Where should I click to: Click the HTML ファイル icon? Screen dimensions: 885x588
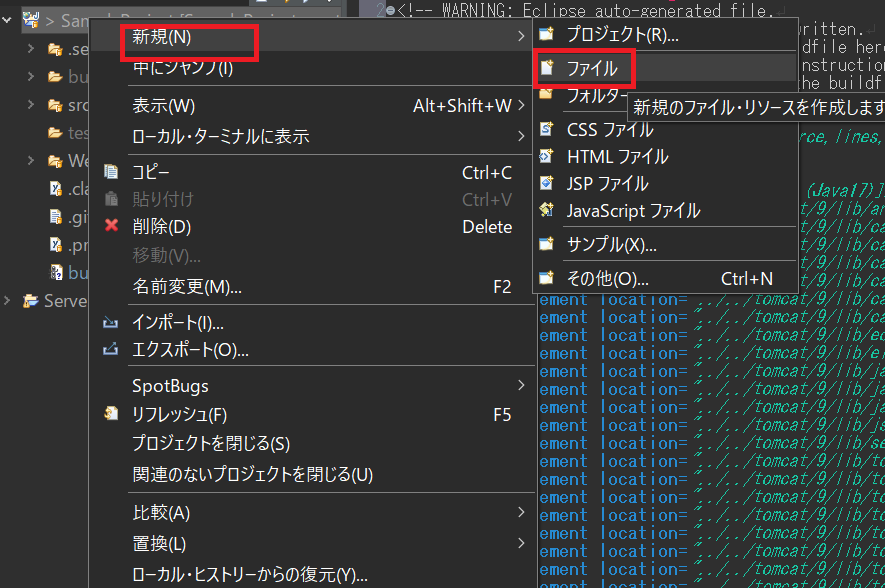[x=545, y=157]
